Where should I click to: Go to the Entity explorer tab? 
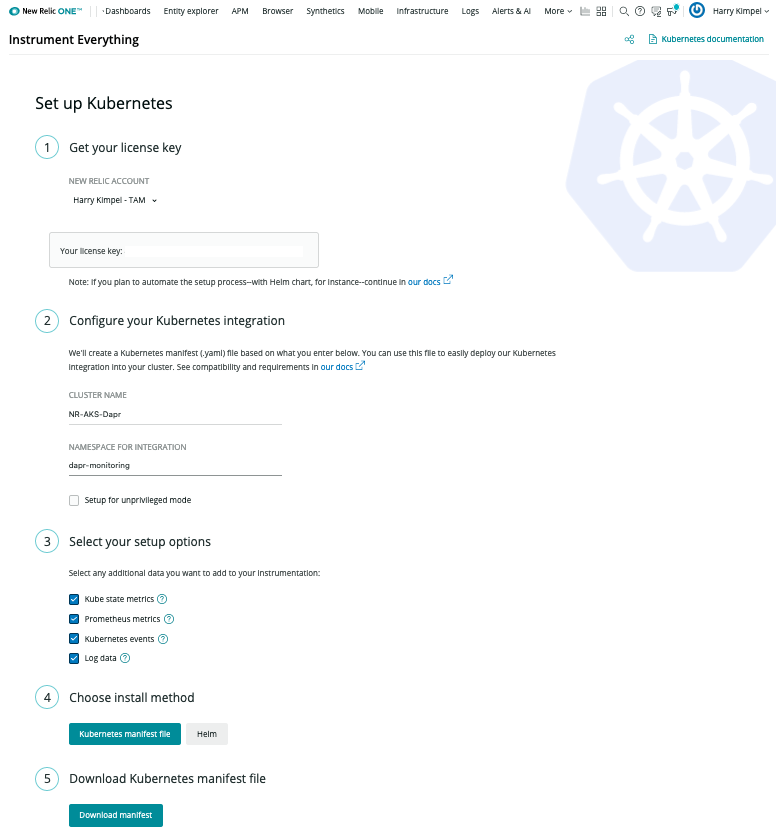click(190, 11)
